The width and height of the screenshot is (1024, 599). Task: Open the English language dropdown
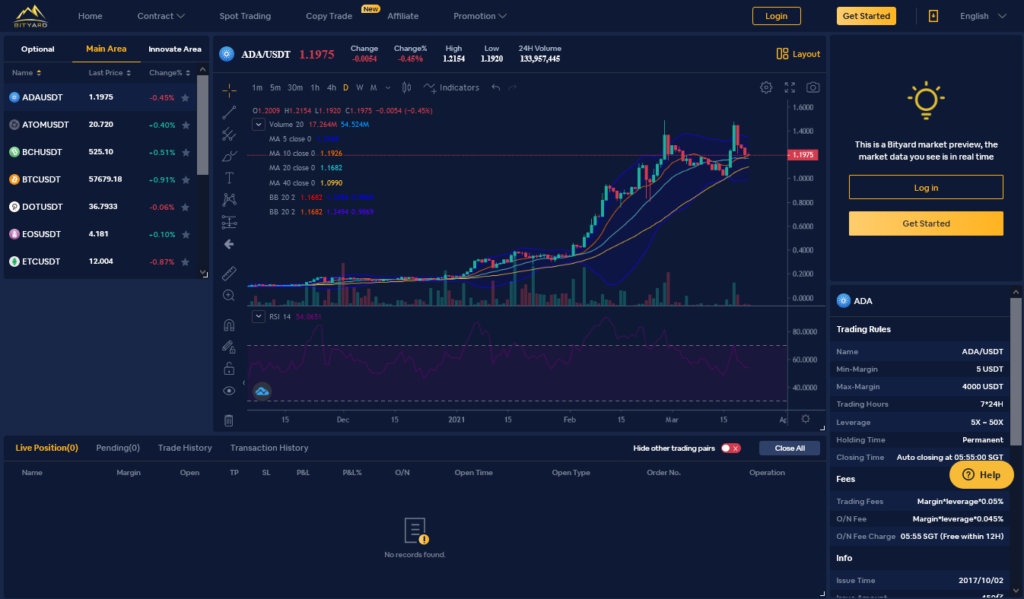983,16
